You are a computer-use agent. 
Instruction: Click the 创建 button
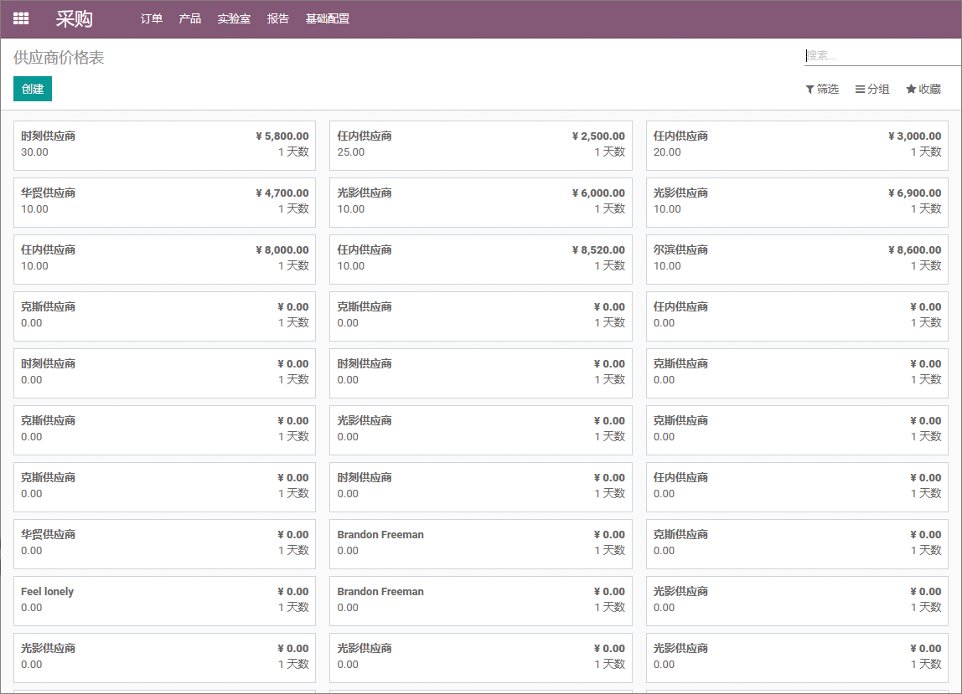pos(33,89)
